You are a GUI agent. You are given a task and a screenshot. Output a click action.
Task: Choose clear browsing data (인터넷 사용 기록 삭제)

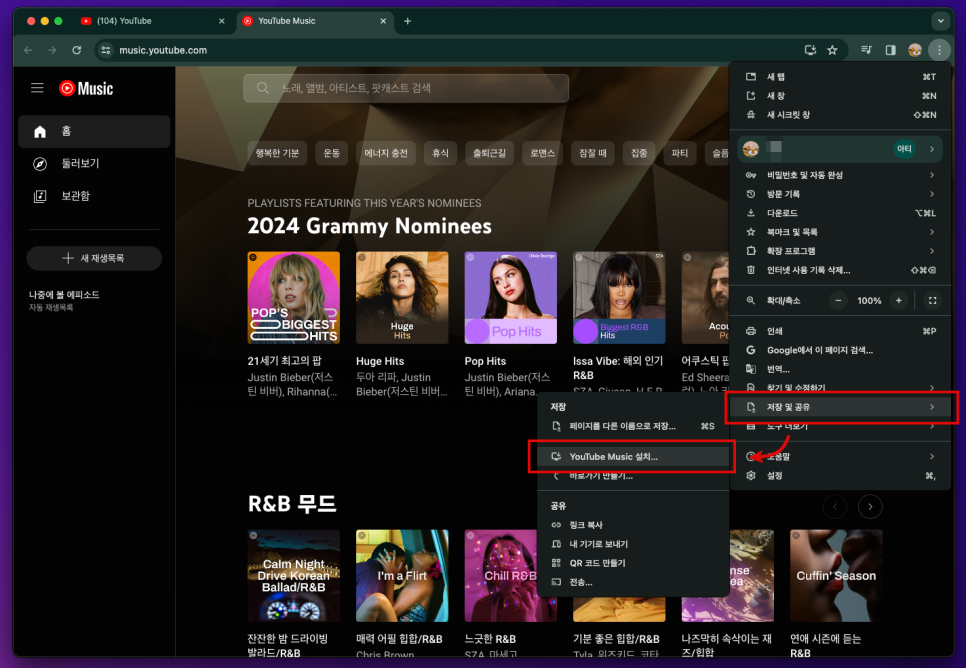840,270
